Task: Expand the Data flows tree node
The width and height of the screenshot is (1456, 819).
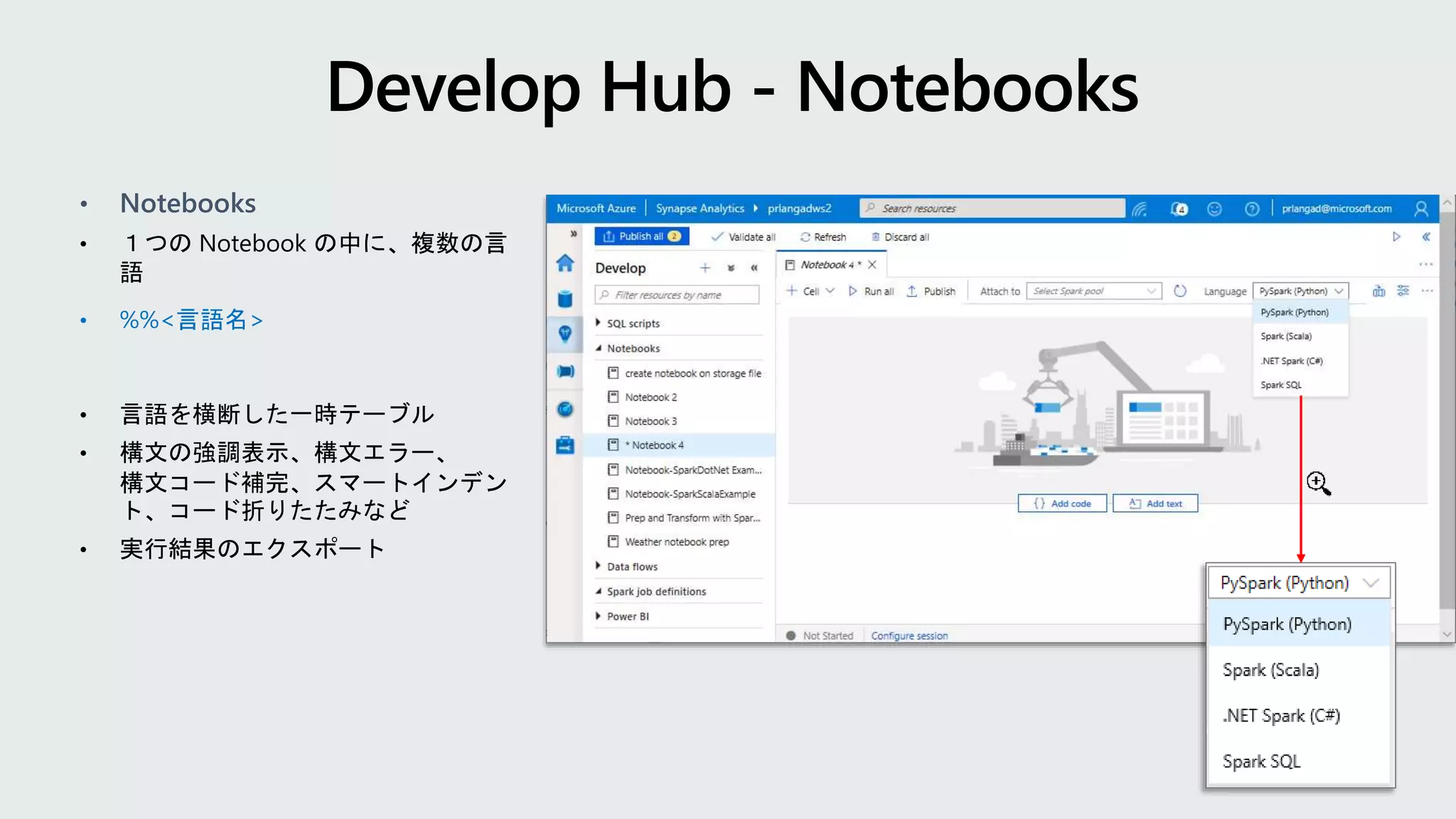Action: tap(599, 566)
